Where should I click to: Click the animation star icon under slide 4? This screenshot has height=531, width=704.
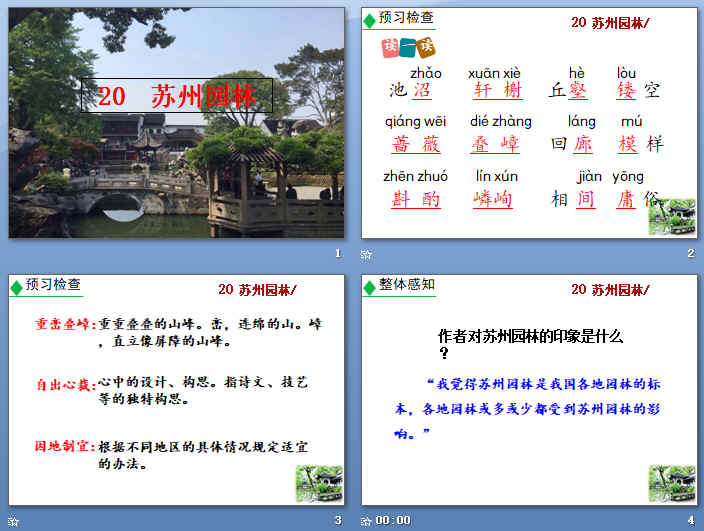point(366,520)
